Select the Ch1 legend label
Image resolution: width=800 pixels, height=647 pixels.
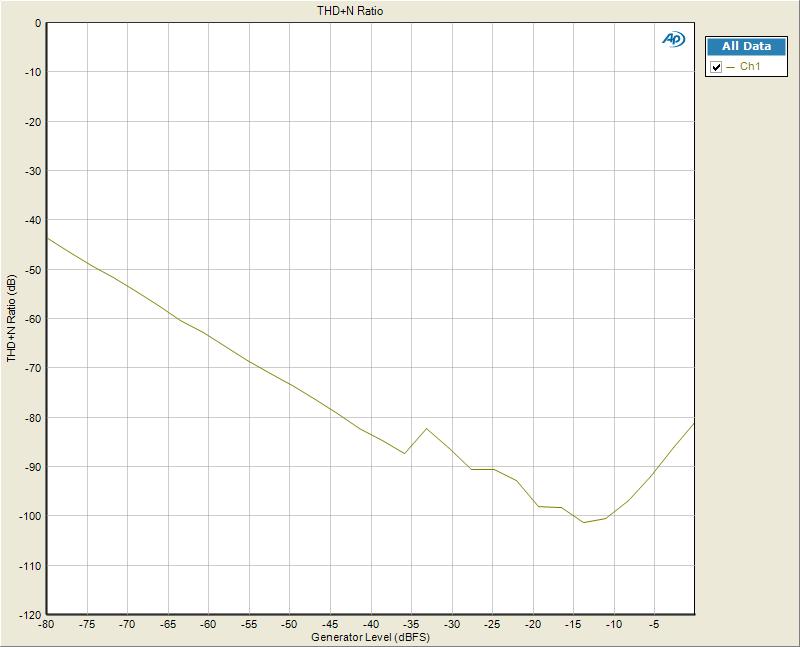pos(750,66)
